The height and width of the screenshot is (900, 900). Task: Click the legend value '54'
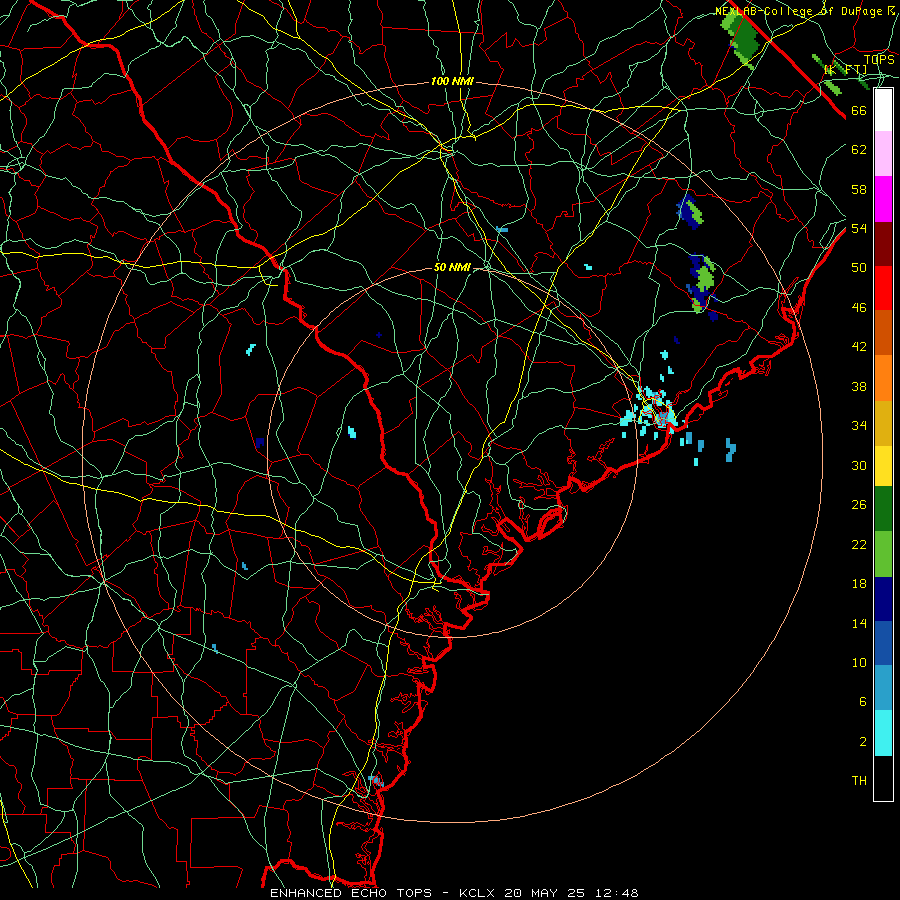(x=859, y=228)
